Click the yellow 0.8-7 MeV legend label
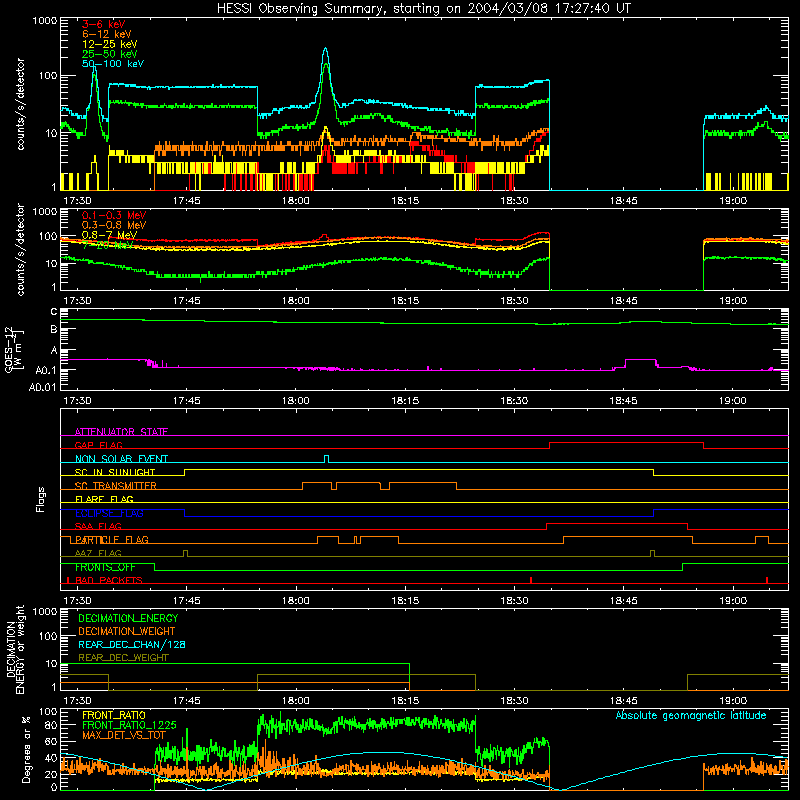Viewport: 800px width, 800px height. pos(110,235)
